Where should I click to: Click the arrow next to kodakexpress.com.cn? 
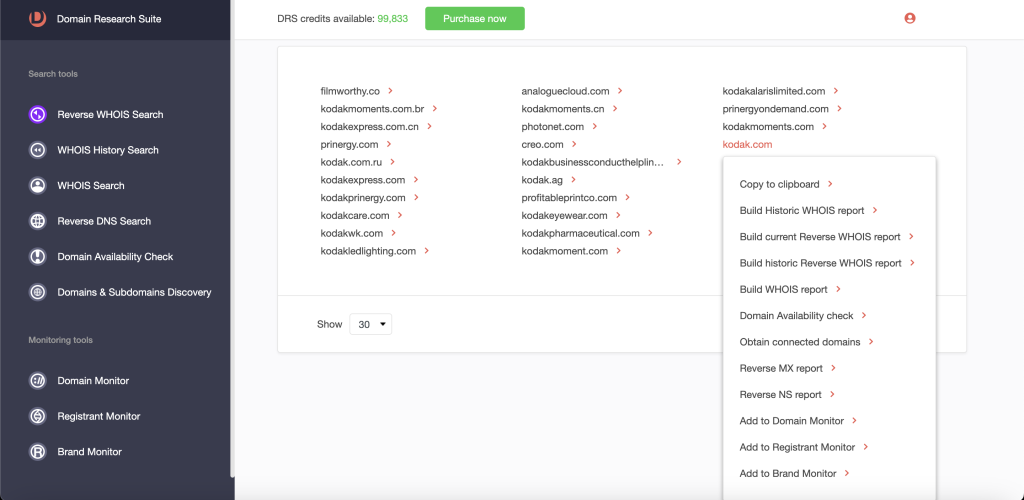429,126
